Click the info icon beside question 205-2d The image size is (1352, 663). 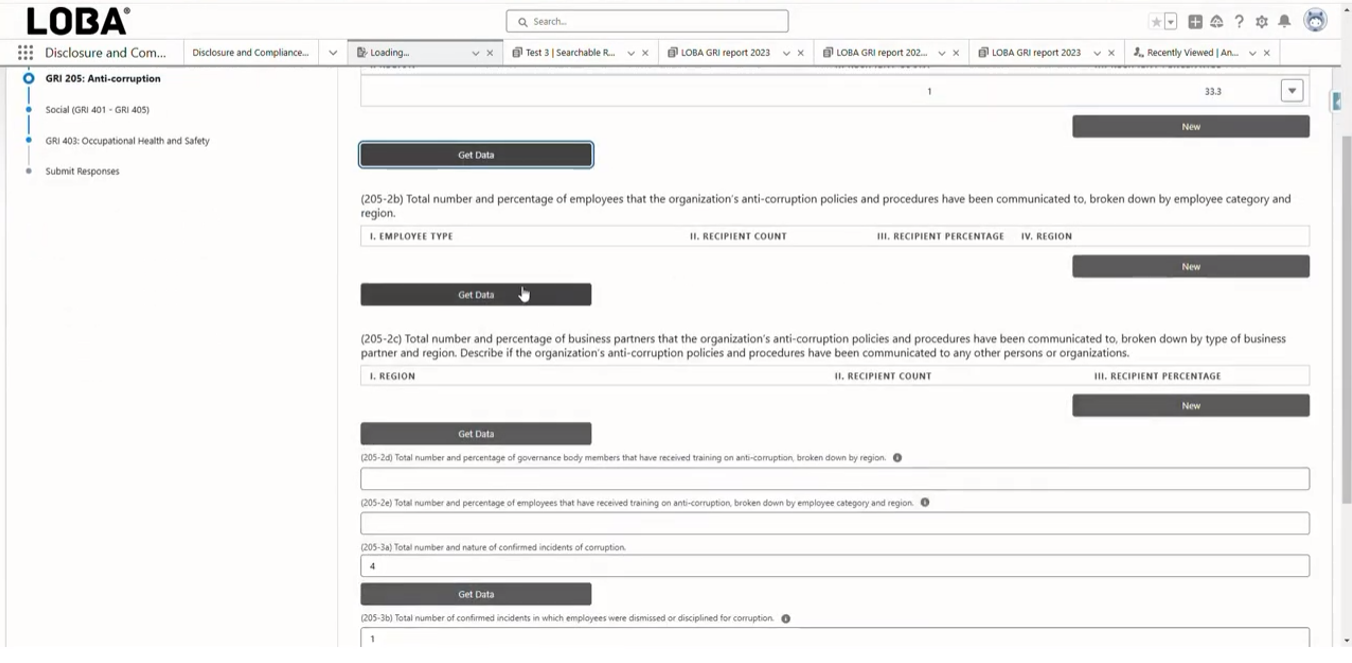(897, 458)
